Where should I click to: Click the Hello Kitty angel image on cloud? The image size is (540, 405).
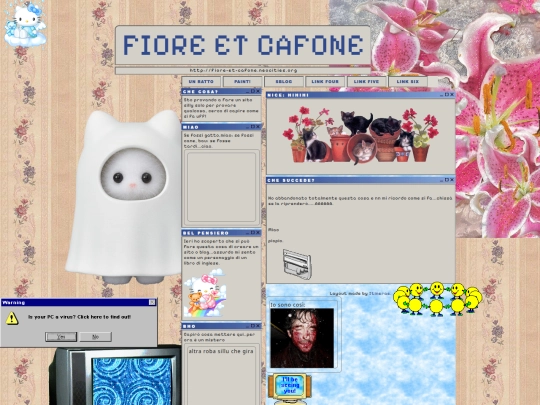point(25,25)
